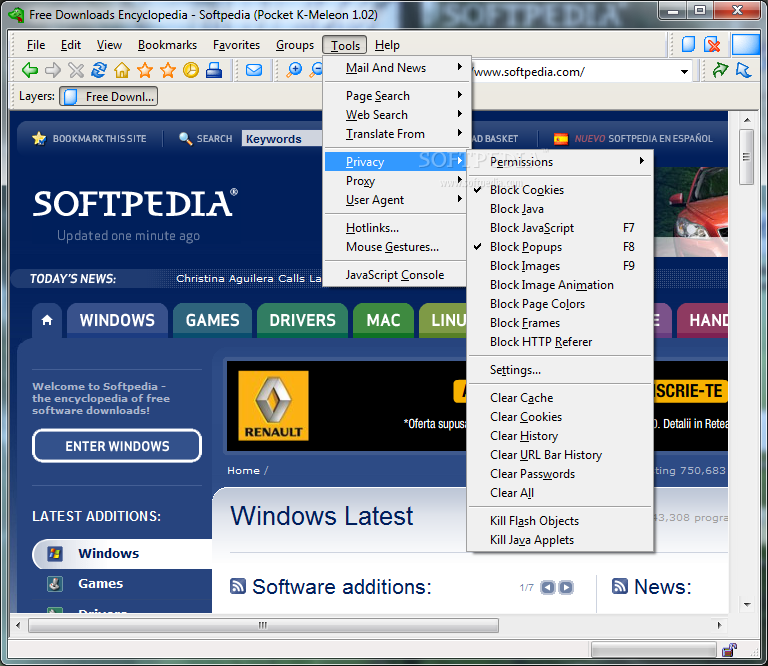
Task: Open the Groups menu
Action: (x=295, y=45)
